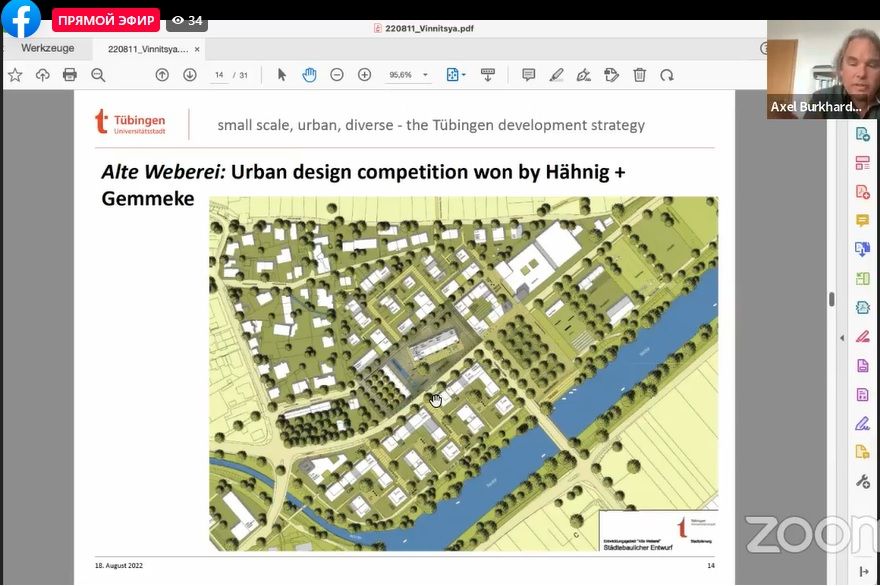
Task: Add a comment with speech bubble icon
Action: pos(529,75)
